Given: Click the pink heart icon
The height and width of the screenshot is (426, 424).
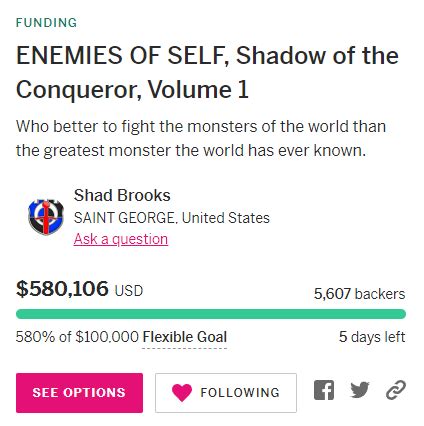Looking at the screenshot, I should pyautogui.click(x=182, y=392).
